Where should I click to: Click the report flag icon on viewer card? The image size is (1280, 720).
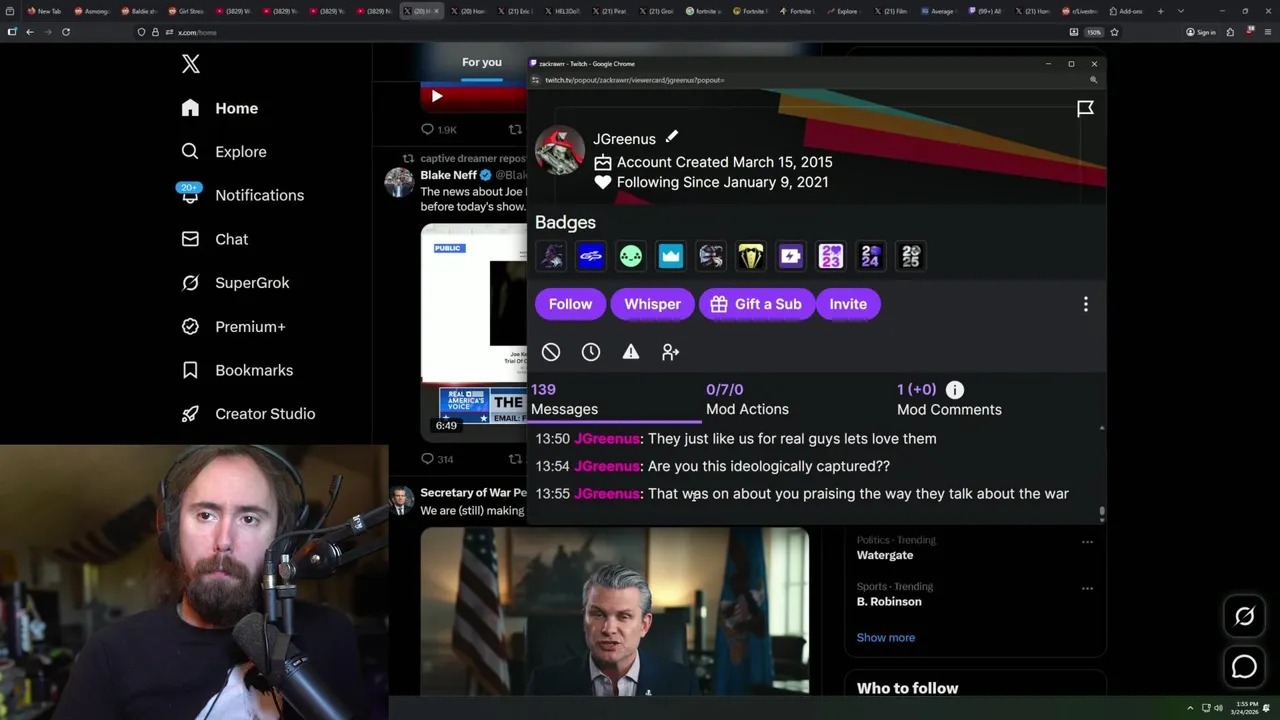click(1085, 109)
